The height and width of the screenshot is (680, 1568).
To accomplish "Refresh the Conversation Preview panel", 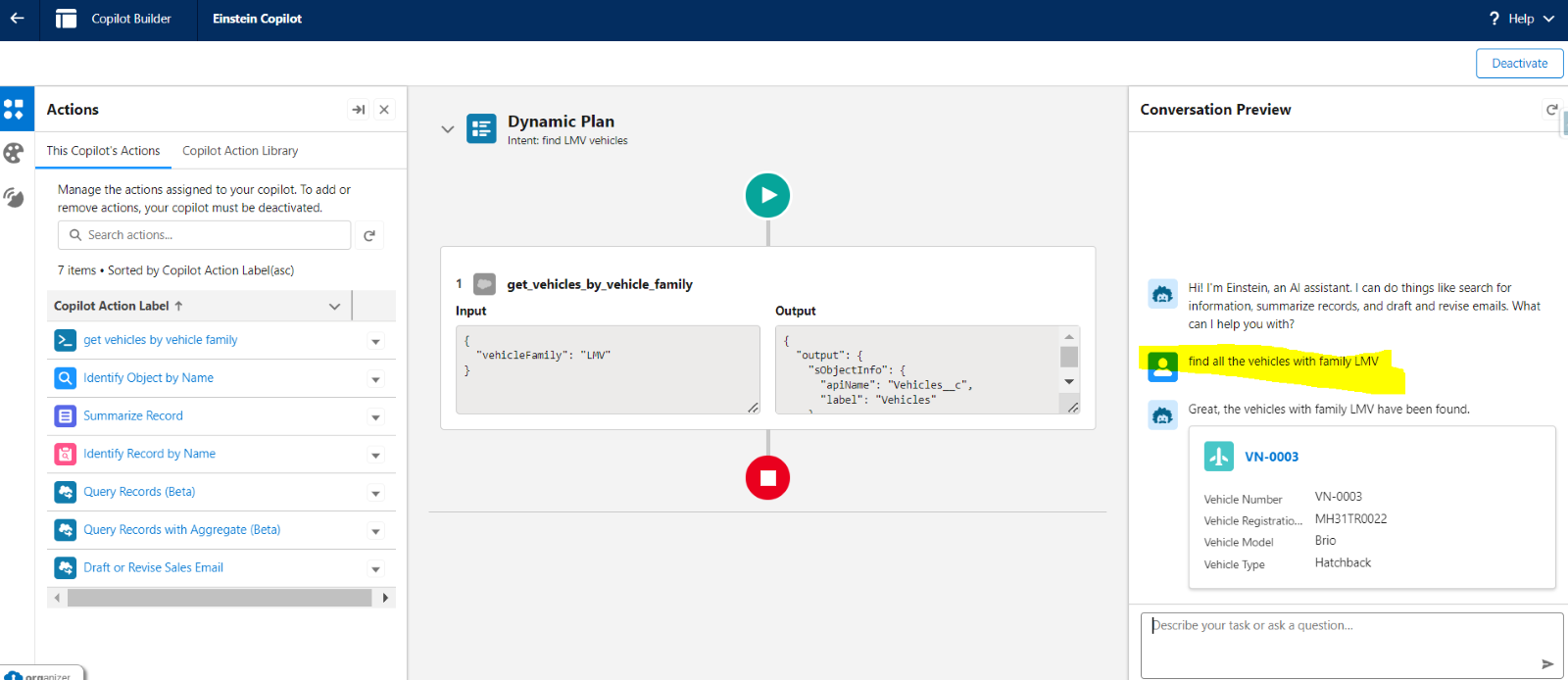I will click(x=1551, y=110).
